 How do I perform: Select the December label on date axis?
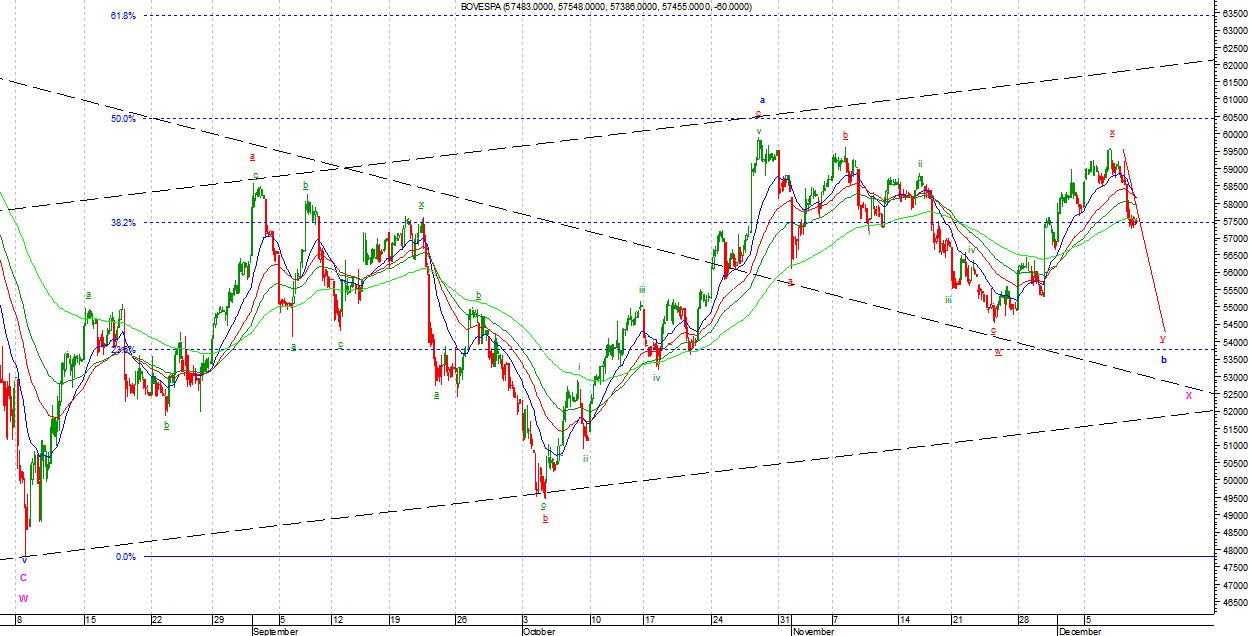pyautogui.click(x=1080, y=632)
